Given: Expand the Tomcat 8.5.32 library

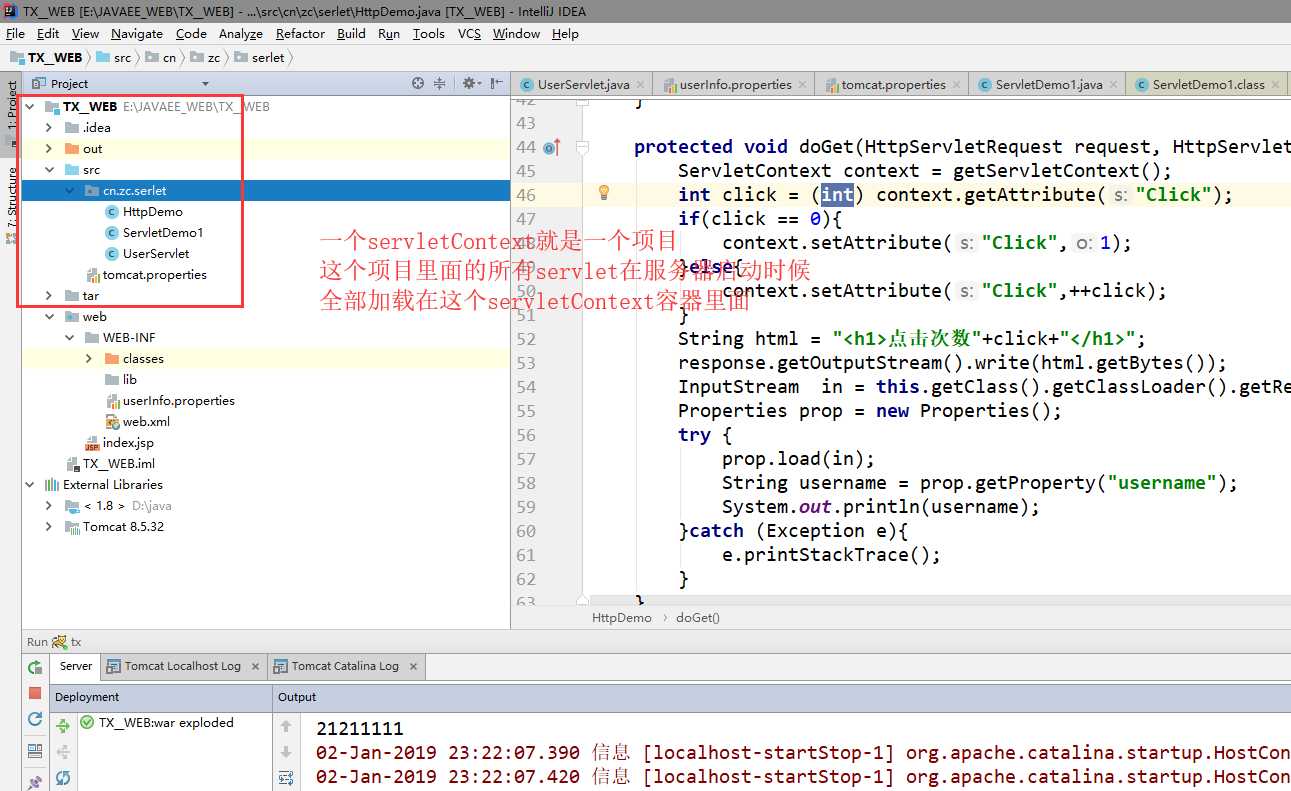Looking at the screenshot, I should (x=49, y=527).
